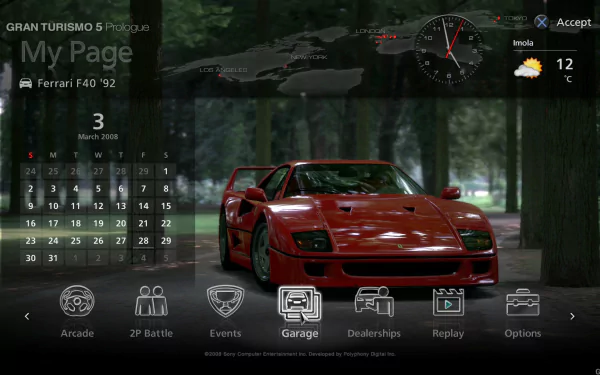Click the analog clock on the world map
600x375 pixels.
click(449, 49)
